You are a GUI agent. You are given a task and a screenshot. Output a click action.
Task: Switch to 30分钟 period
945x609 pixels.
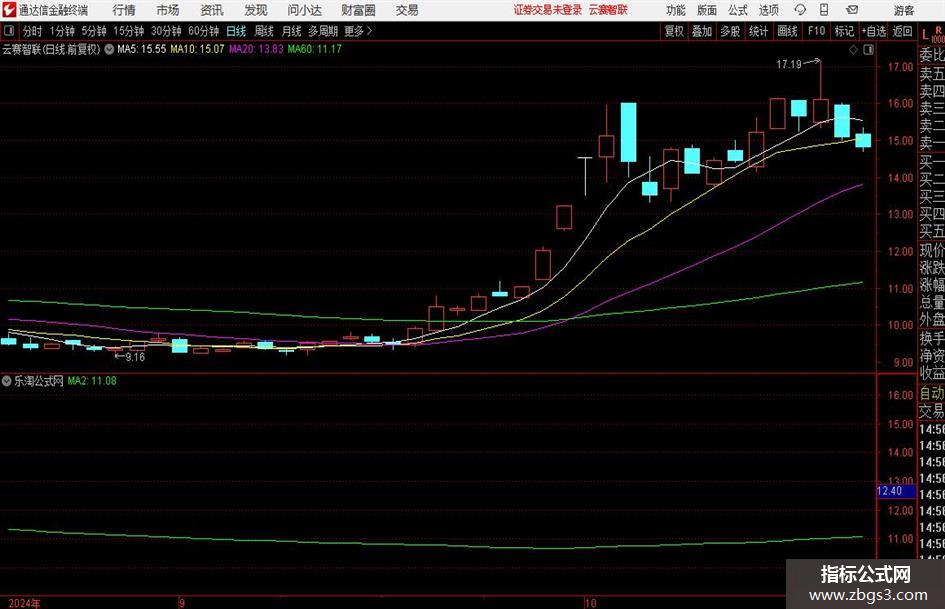(166, 31)
